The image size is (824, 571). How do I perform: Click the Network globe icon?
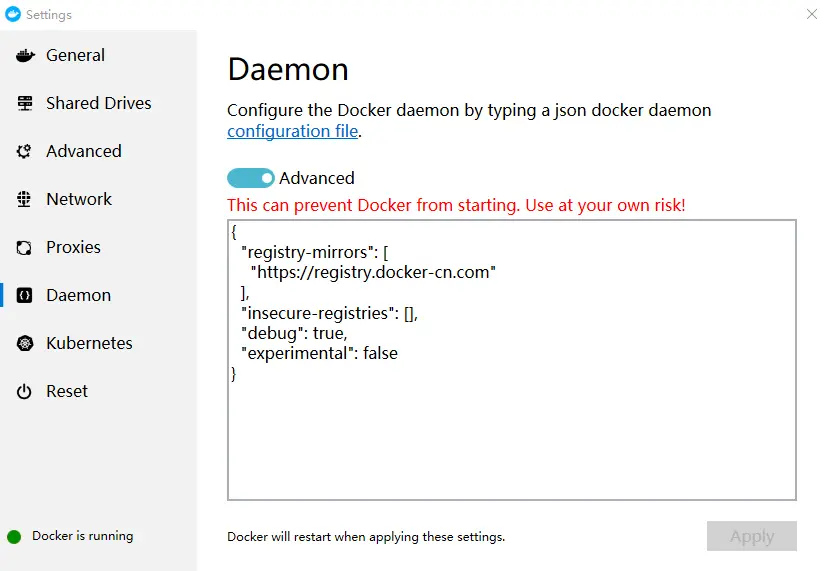coord(25,200)
